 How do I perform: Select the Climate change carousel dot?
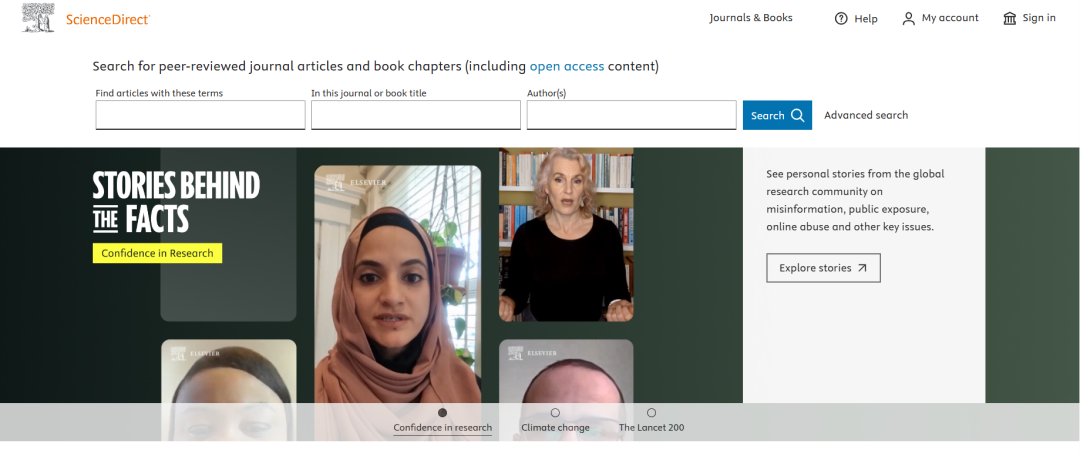[555, 412]
